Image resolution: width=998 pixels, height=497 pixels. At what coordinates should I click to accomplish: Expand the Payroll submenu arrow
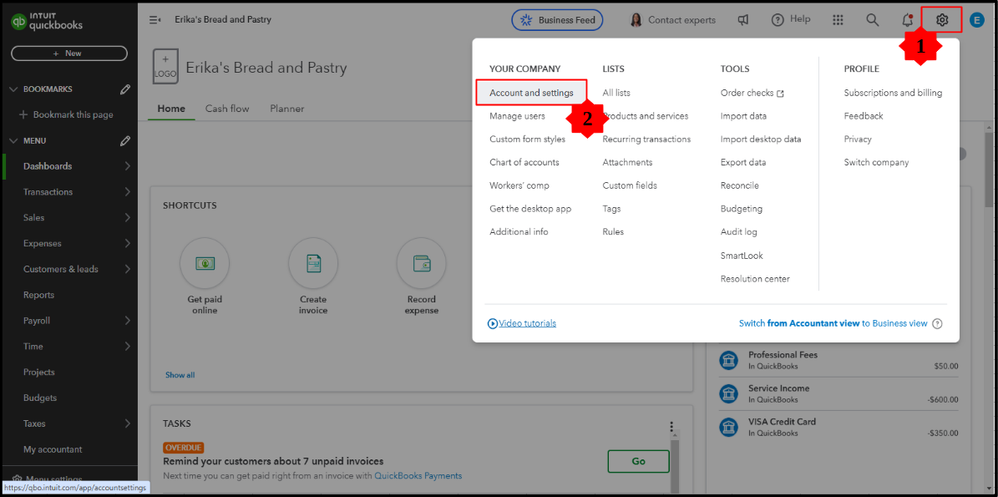coord(127,321)
